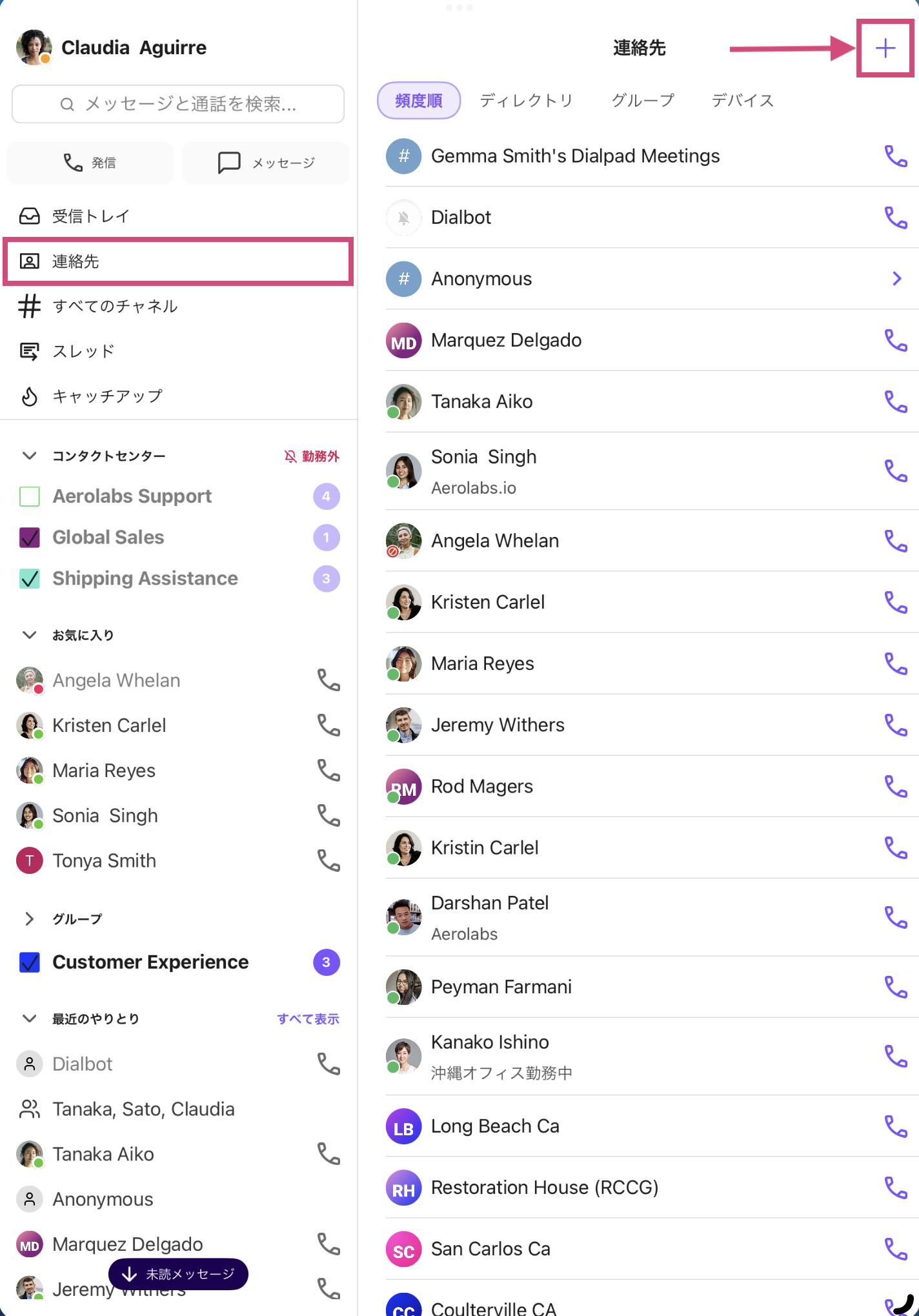The image size is (919, 1316).
Task: Click the plus icon to add contact
Action: (x=885, y=48)
